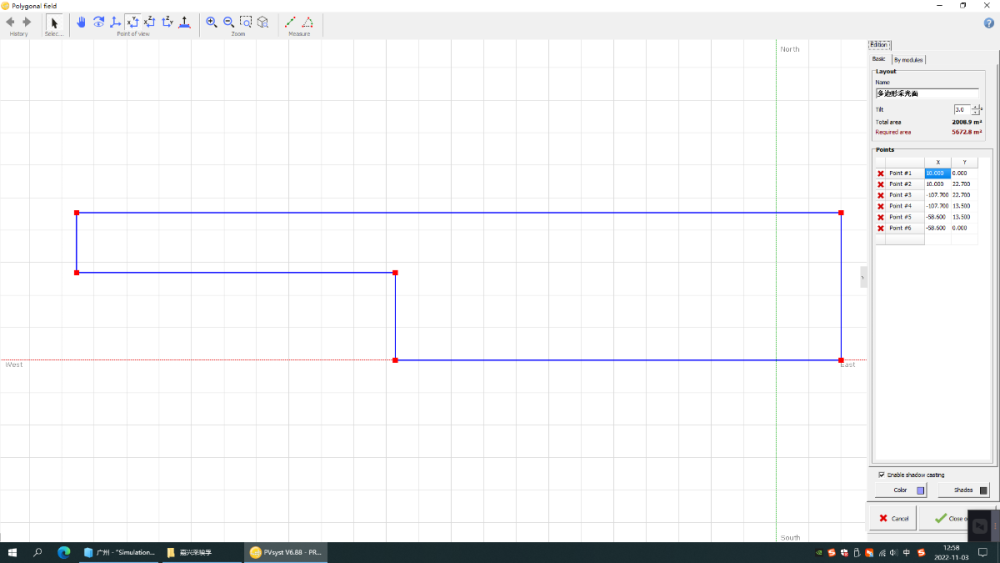The image size is (1000, 563).
Task: Toggle Enable shadow casting checkbox
Action: (x=881, y=474)
